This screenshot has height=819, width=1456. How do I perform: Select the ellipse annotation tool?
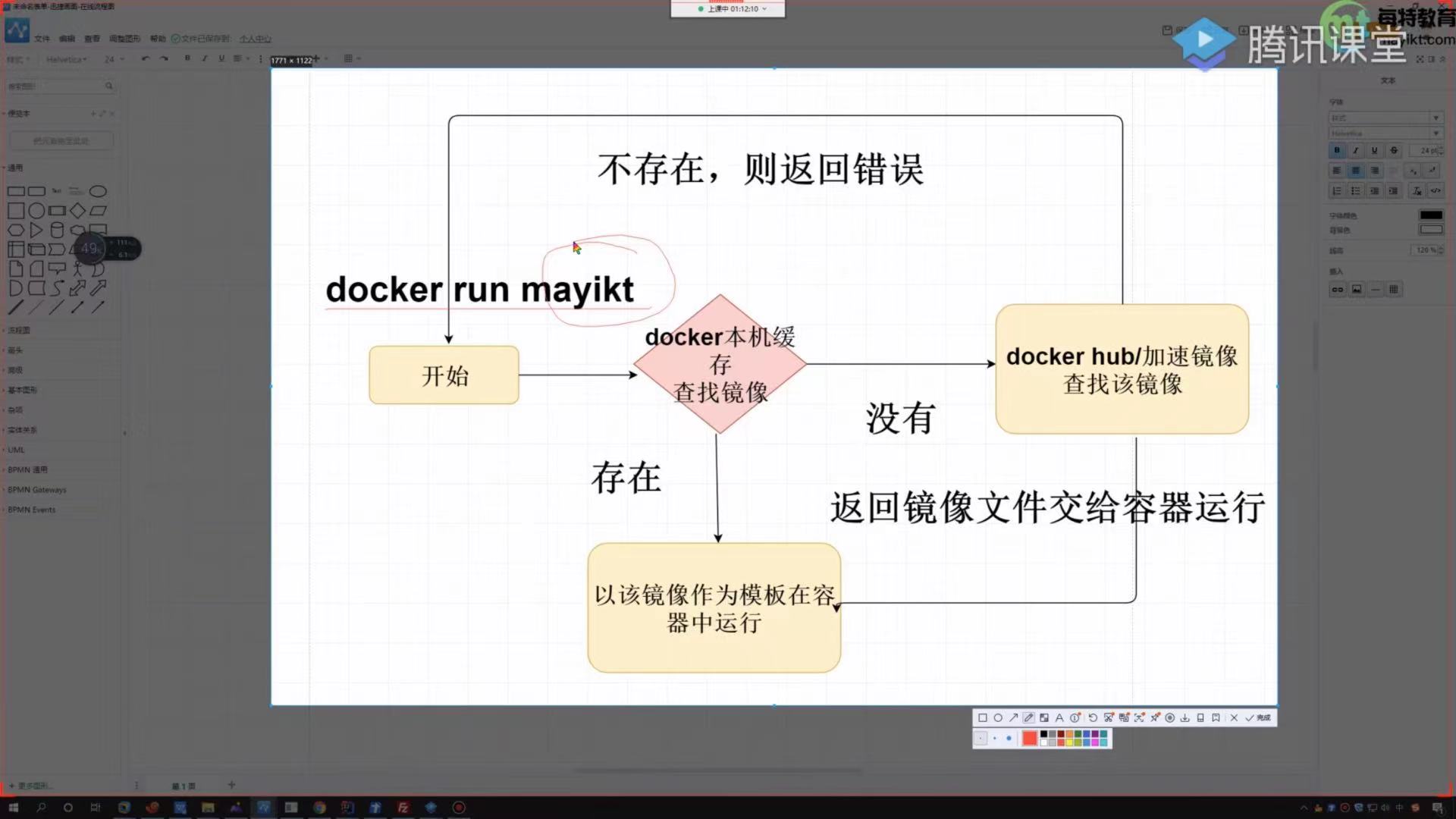click(x=998, y=717)
